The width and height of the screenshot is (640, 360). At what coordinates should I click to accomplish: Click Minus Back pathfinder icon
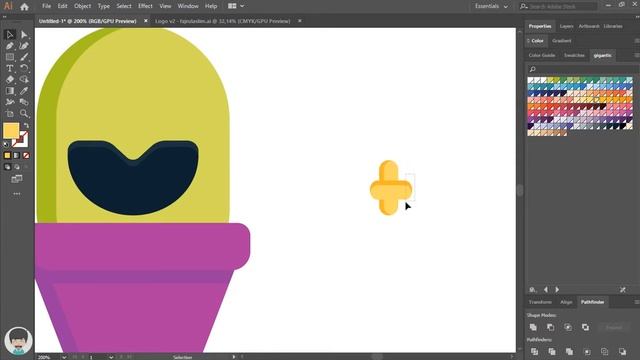click(x=622, y=351)
